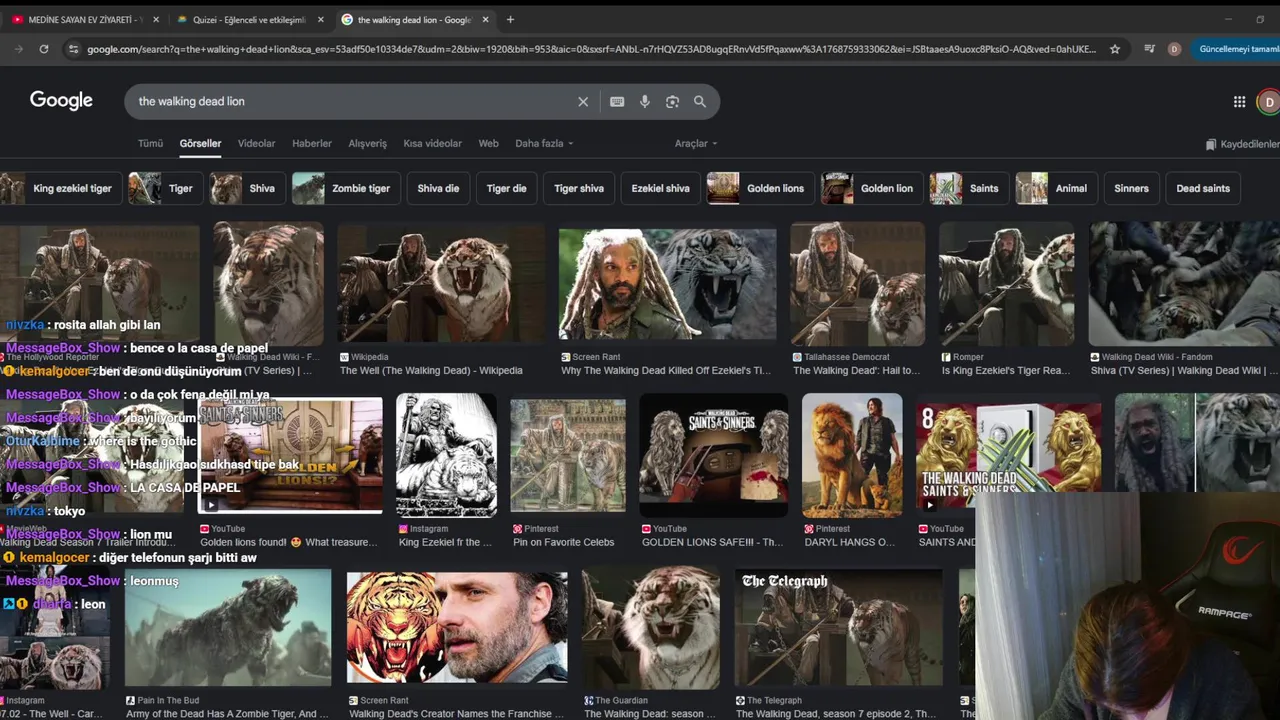
Task: Filter by Dead saints chip
Action: (x=1203, y=188)
